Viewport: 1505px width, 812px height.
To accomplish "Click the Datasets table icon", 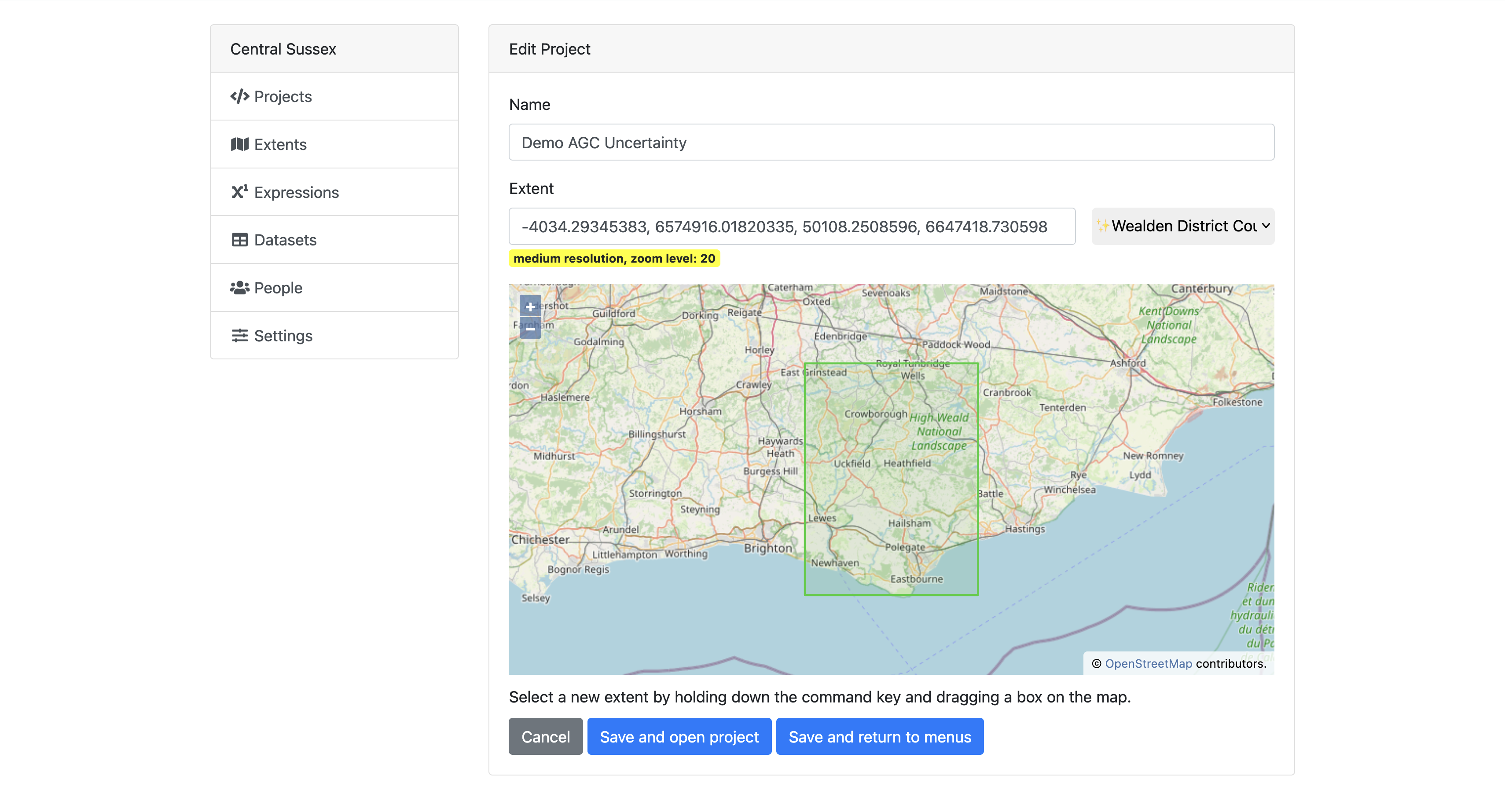I will pyautogui.click(x=239, y=240).
